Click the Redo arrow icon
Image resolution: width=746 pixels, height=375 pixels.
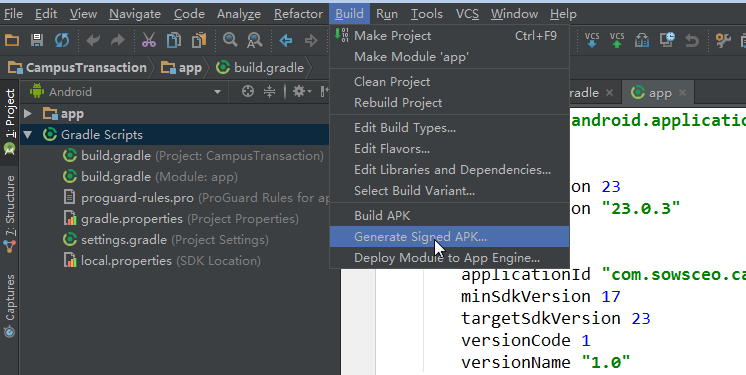[x=118, y=40]
